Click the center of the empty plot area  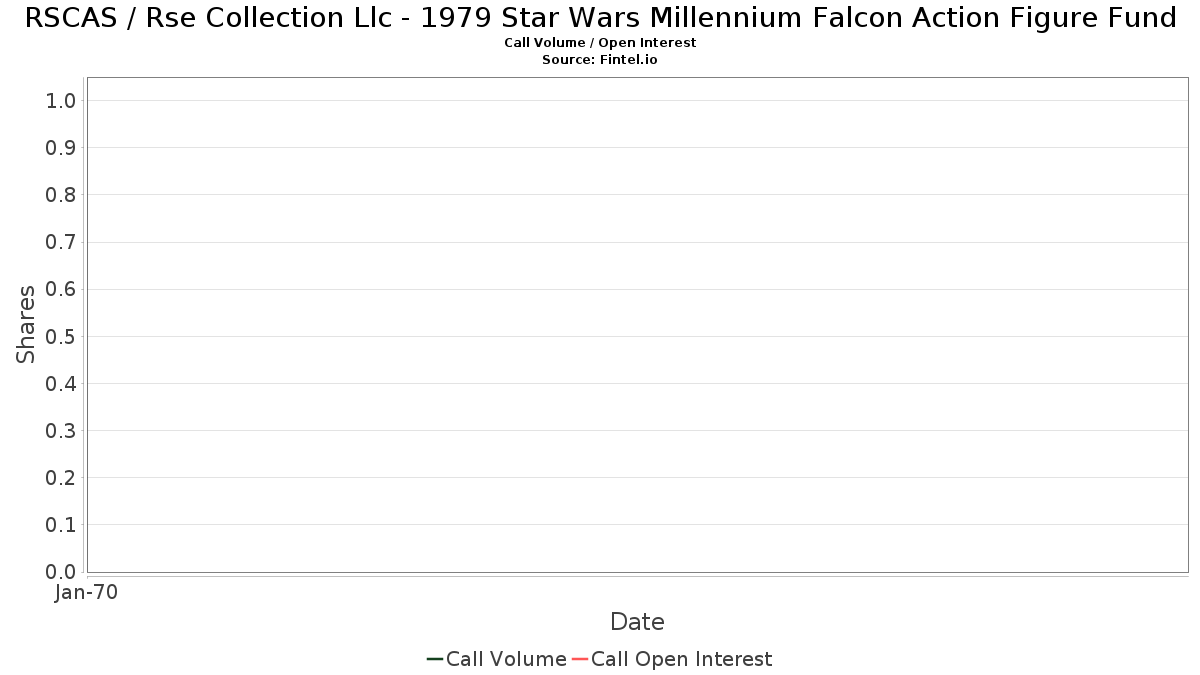pos(637,325)
